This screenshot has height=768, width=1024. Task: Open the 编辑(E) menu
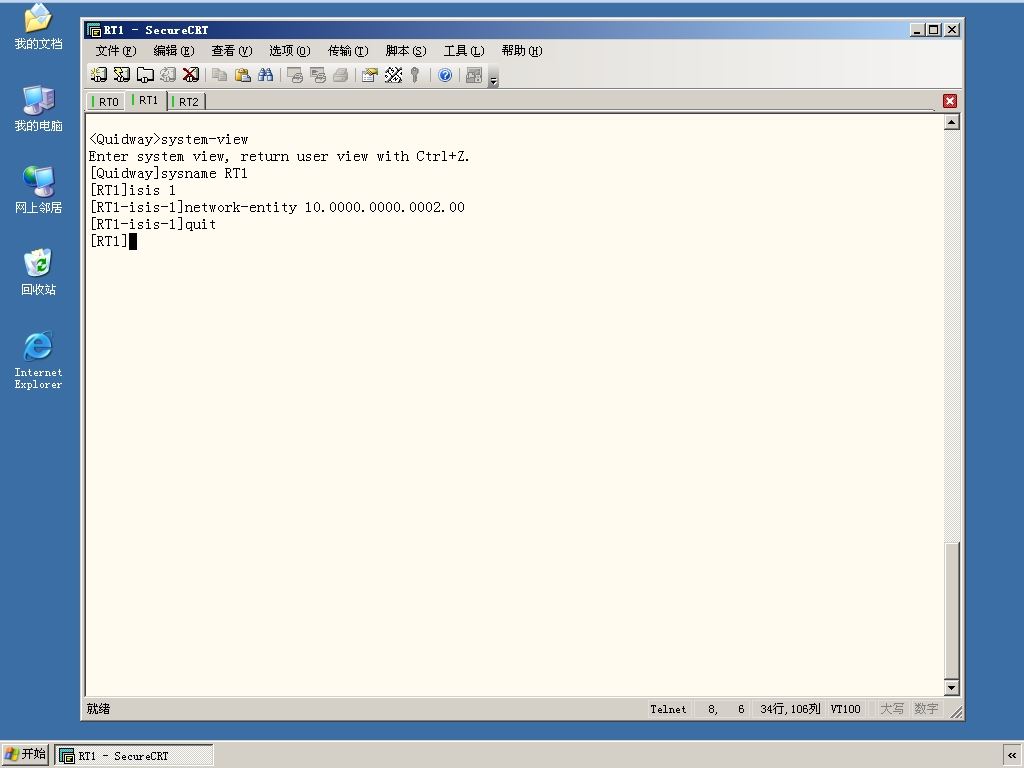(x=174, y=51)
